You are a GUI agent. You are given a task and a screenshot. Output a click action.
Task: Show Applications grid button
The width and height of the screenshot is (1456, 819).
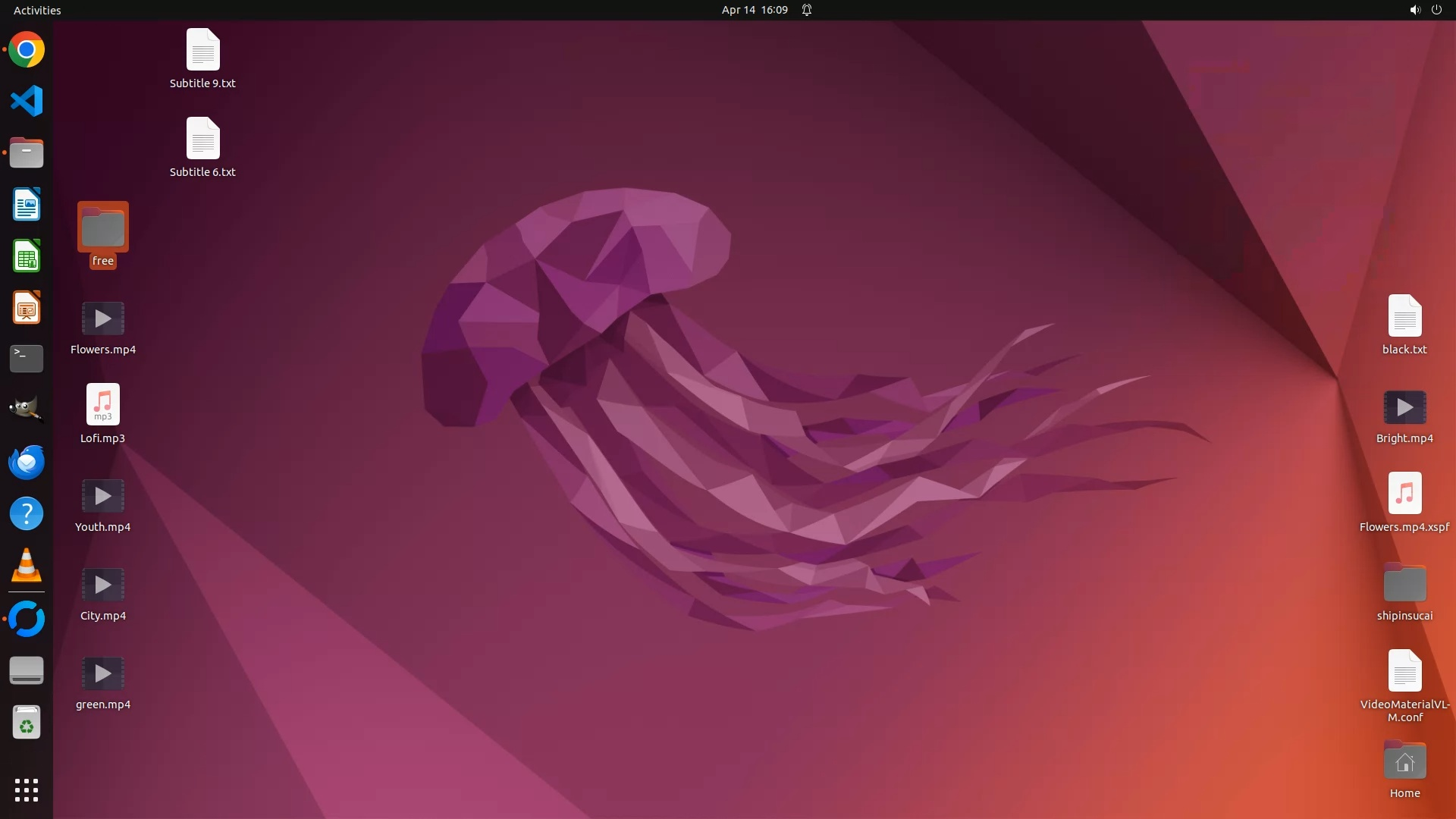pos(27,789)
